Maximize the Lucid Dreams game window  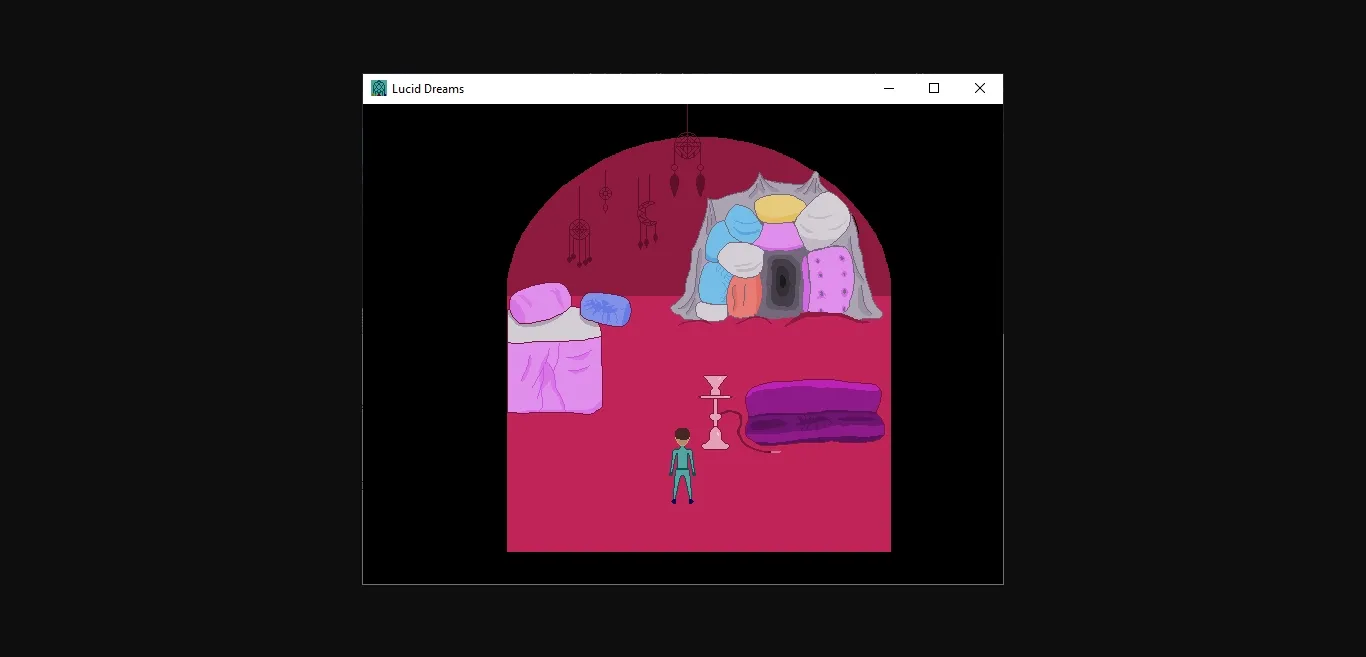[x=934, y=88]
